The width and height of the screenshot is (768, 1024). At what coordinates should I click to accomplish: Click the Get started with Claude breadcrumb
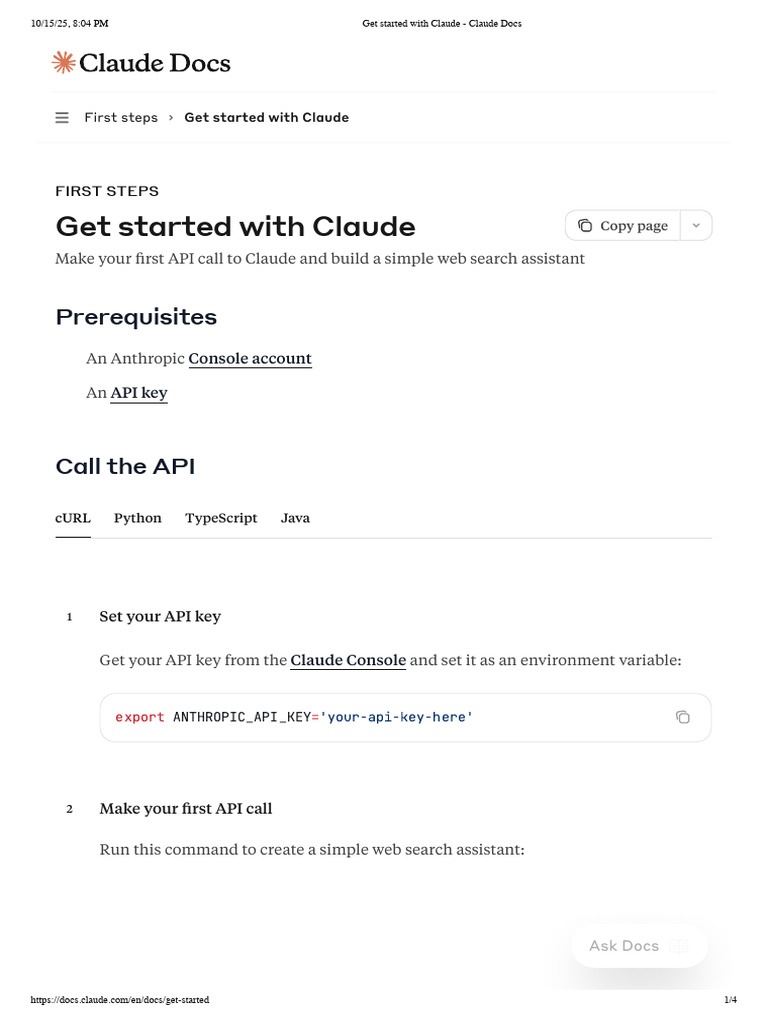[266, 118]
